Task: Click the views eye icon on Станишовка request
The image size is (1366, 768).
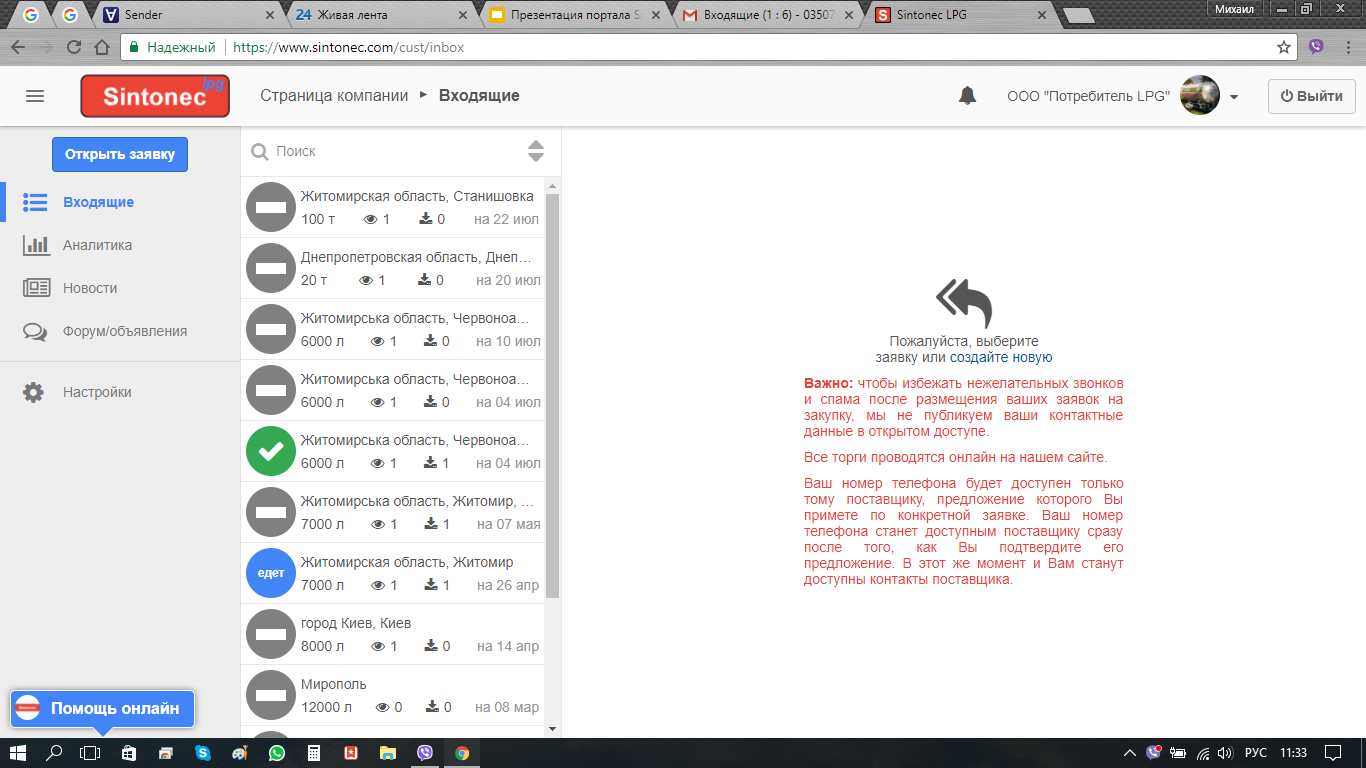Action: coord(370,219)
